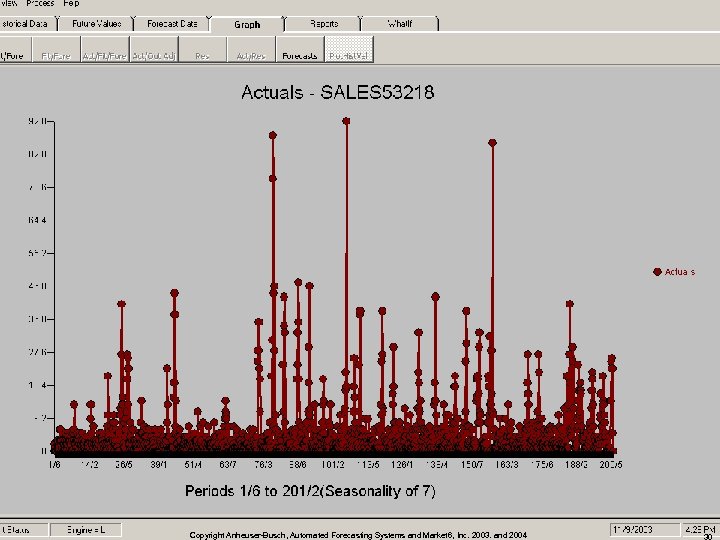Click the x-axis label 1/6
The width and height of the screenshot is (720, 540).
[54, 465]
